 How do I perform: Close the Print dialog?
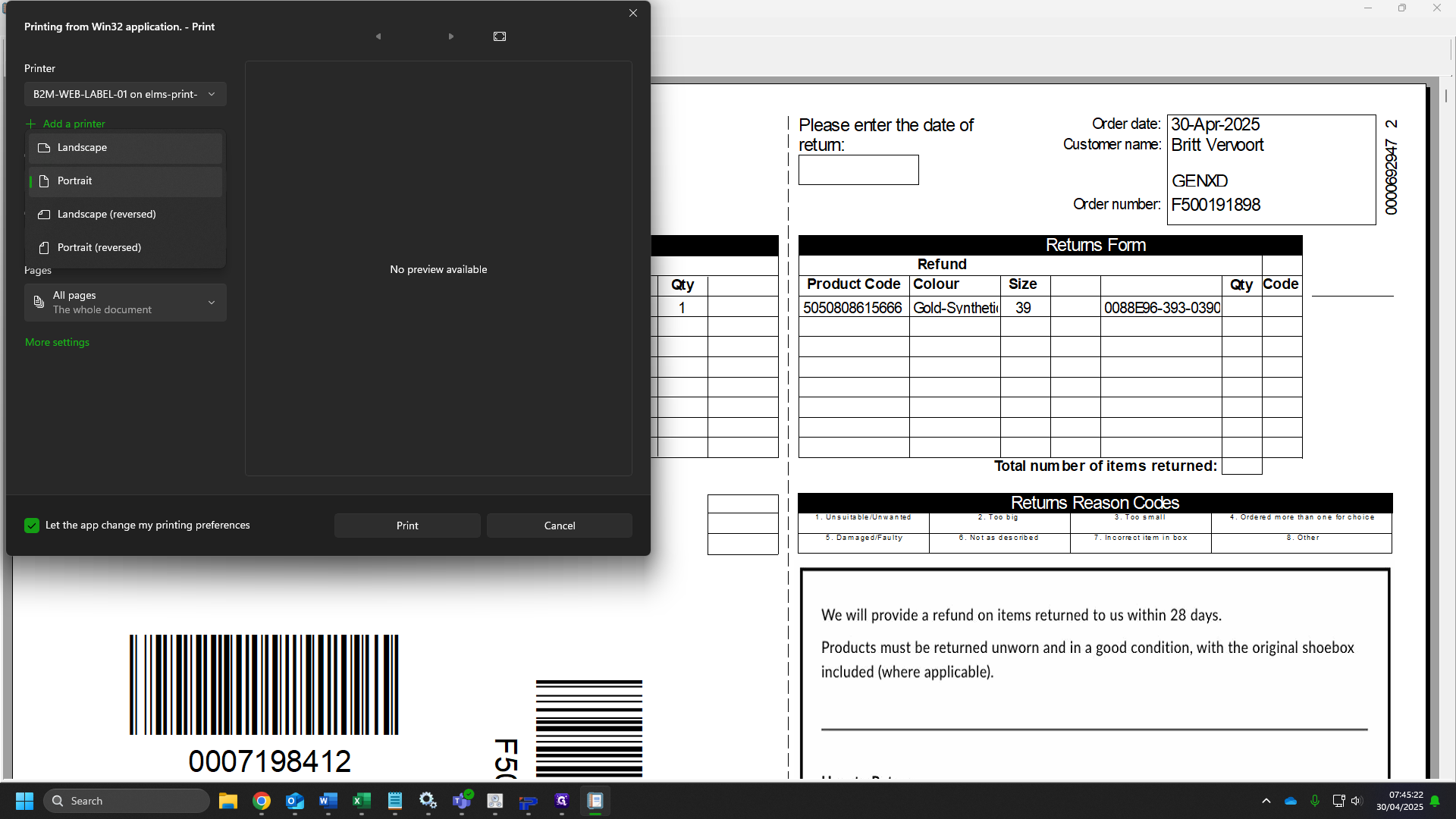(633, 13)
